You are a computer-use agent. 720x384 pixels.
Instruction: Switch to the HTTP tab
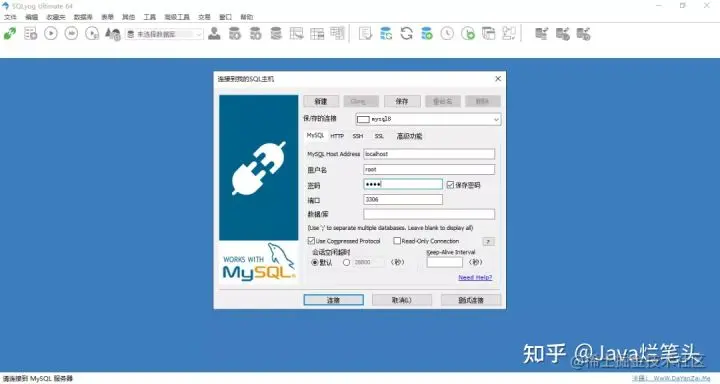point(337,136)
